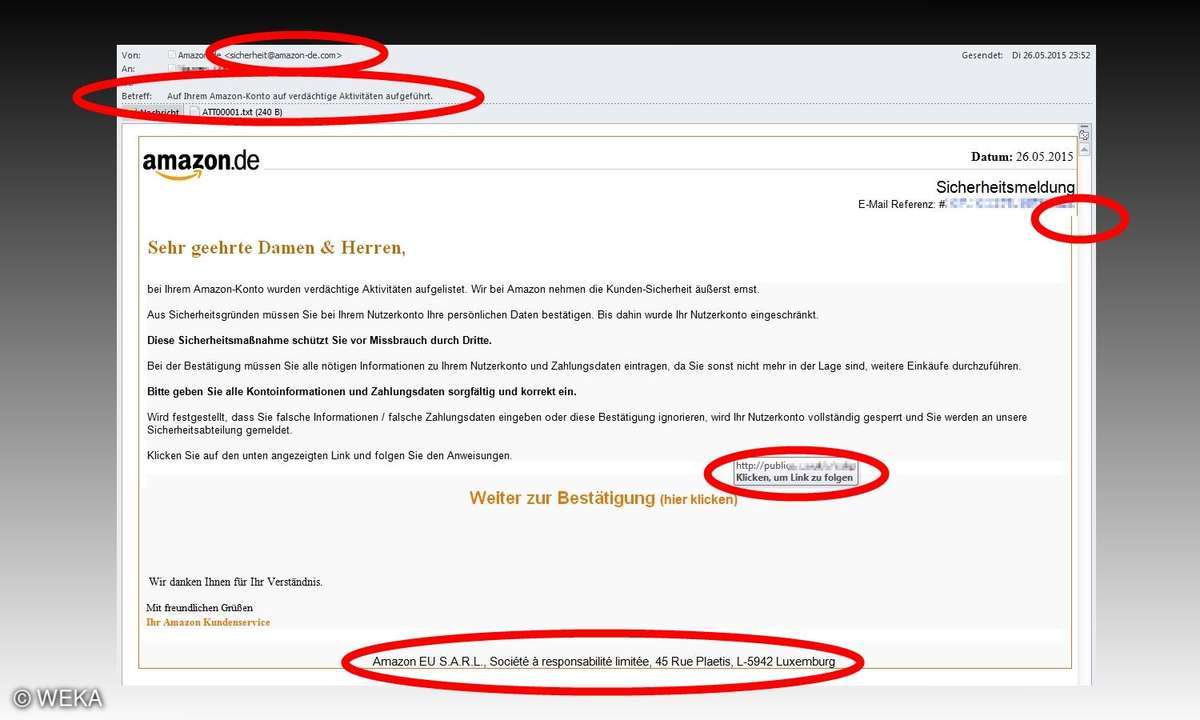Click the 'Sicherheitsmeldung' heading
The image size is (1200, 720).
1005,187
